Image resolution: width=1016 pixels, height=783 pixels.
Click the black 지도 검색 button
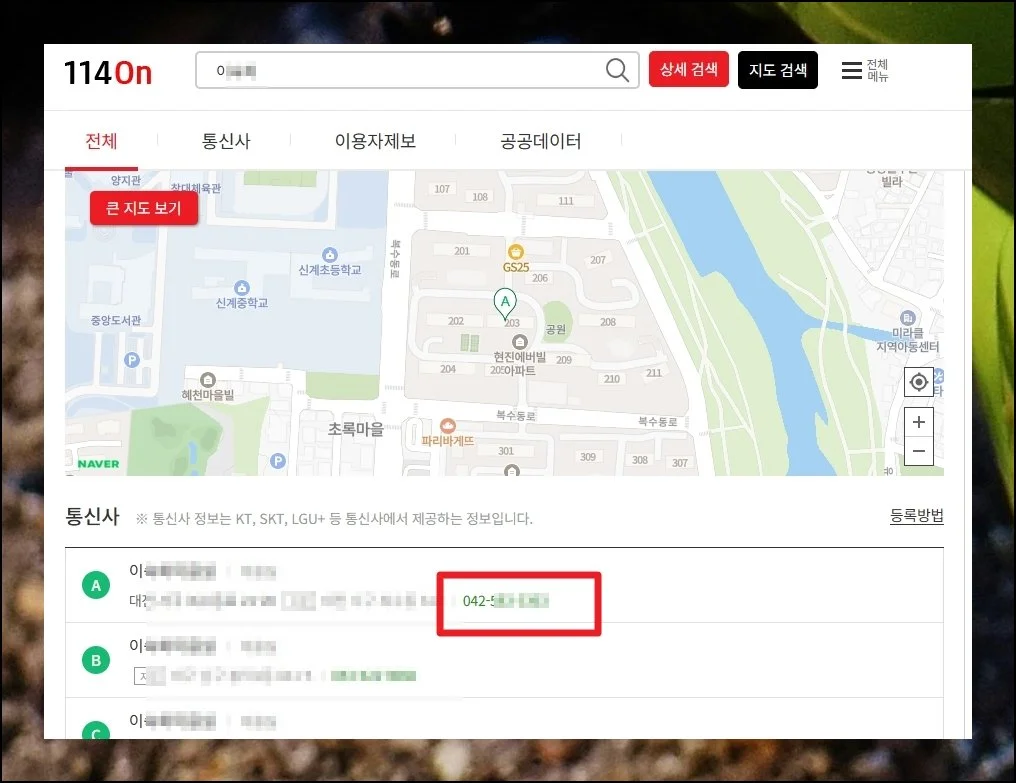click(778, 69)
